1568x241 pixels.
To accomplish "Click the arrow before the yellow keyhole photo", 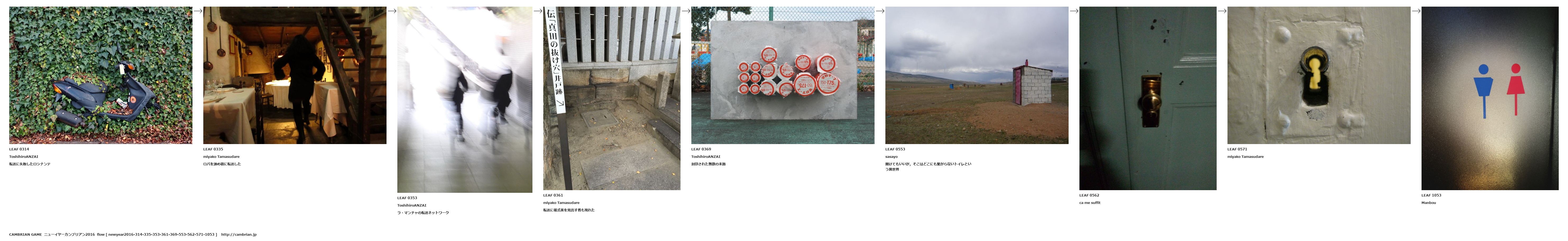I will 1222,11.
